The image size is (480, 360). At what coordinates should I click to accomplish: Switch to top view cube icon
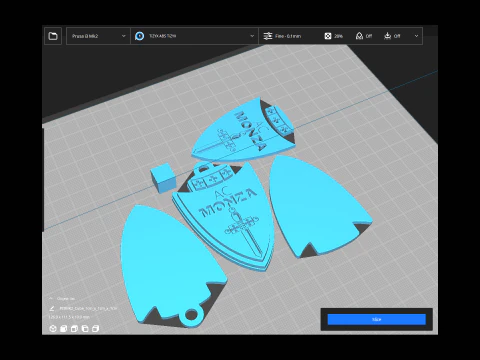coord(74,329)
